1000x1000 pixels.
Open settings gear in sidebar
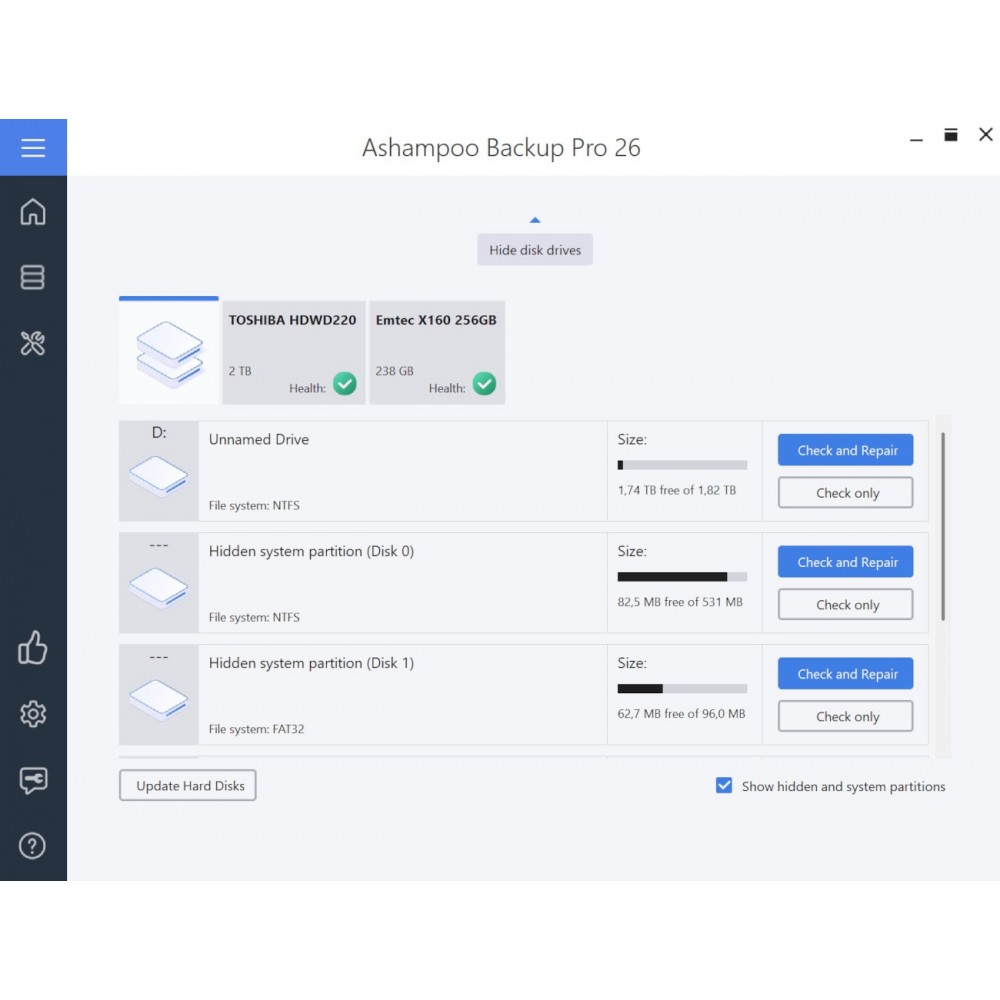[33, 714]
